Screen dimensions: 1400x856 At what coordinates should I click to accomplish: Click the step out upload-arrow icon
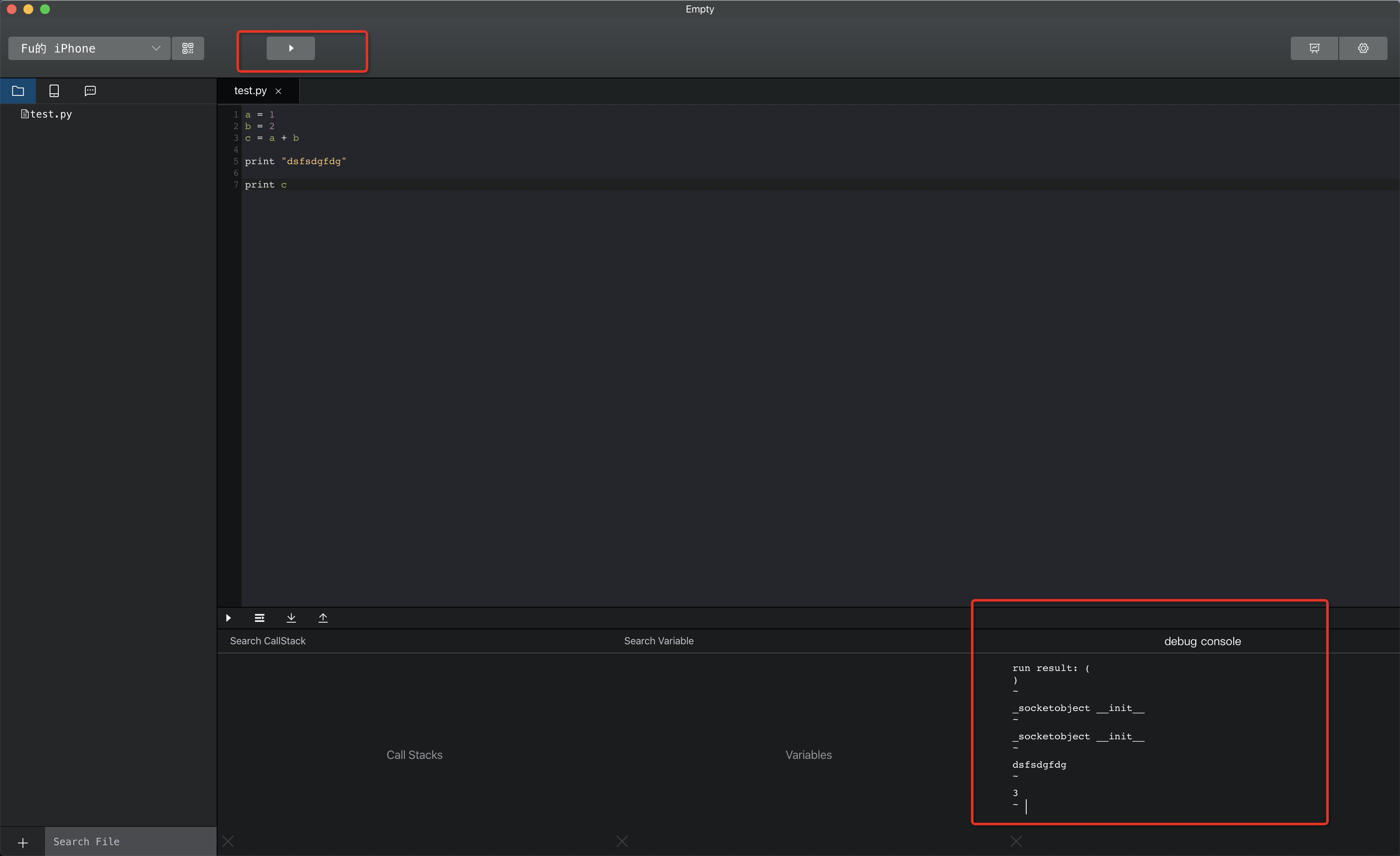click(x=323, y=618)
